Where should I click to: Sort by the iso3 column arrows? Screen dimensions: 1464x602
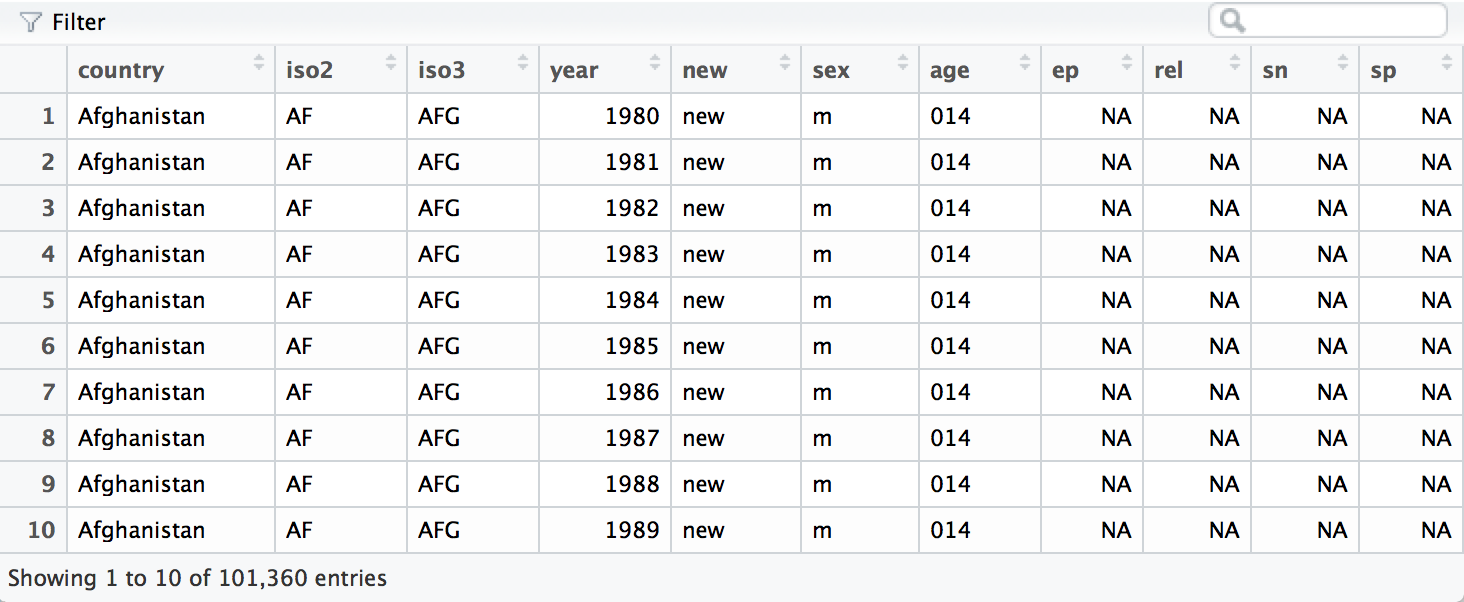(523, 63)
